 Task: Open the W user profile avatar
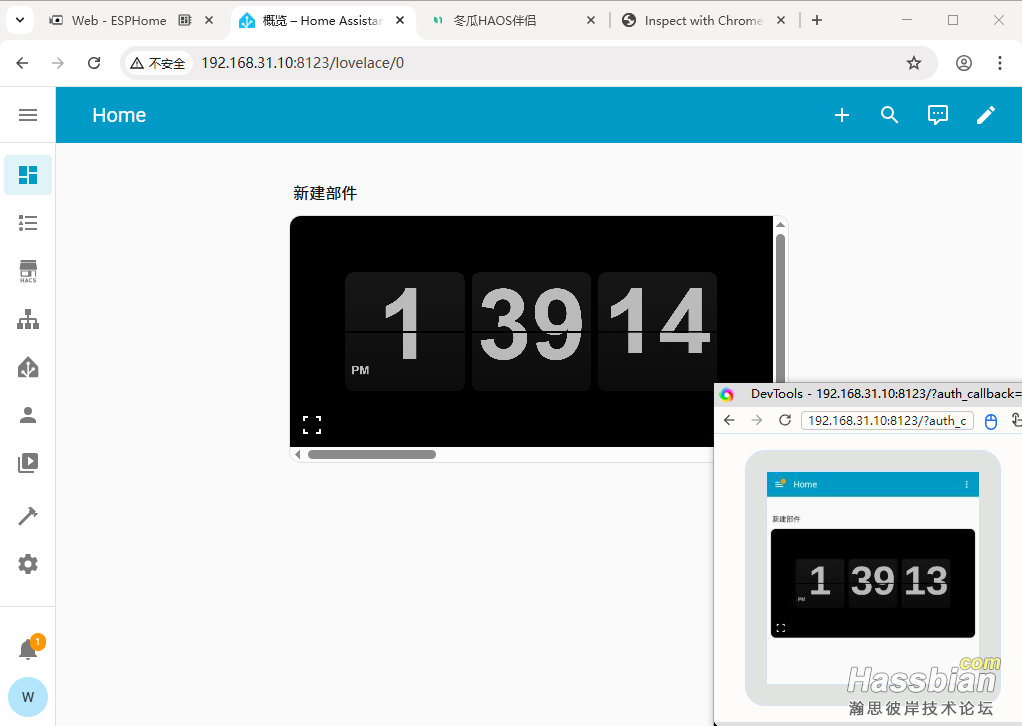pyautogui.click(x=28, y=696)
